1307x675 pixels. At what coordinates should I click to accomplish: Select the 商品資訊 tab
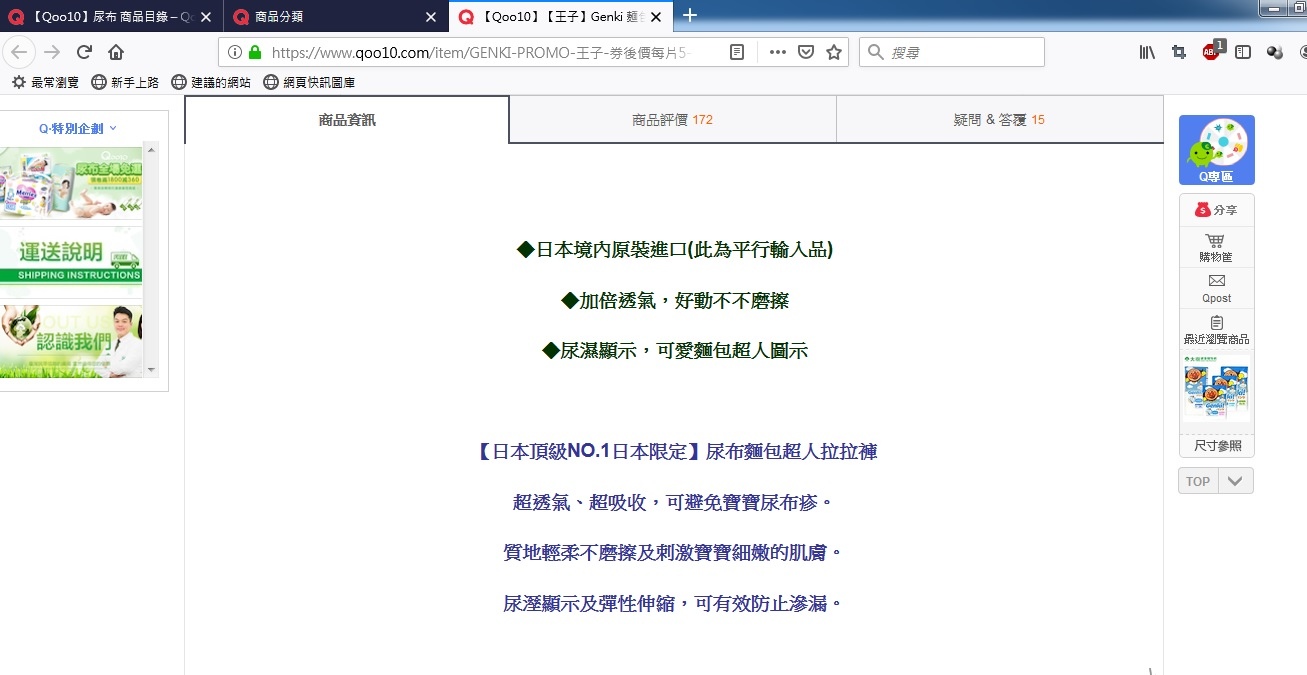(347, 120)
